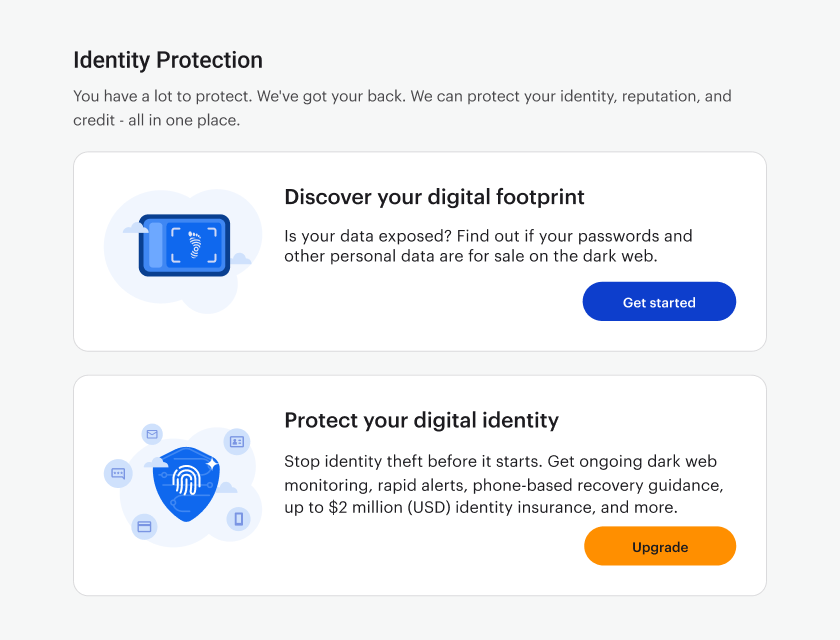Viewport: 840px width, 640px height.
Task: Click the Get started button
Action: pyautogui.click(x=659, y=302)
